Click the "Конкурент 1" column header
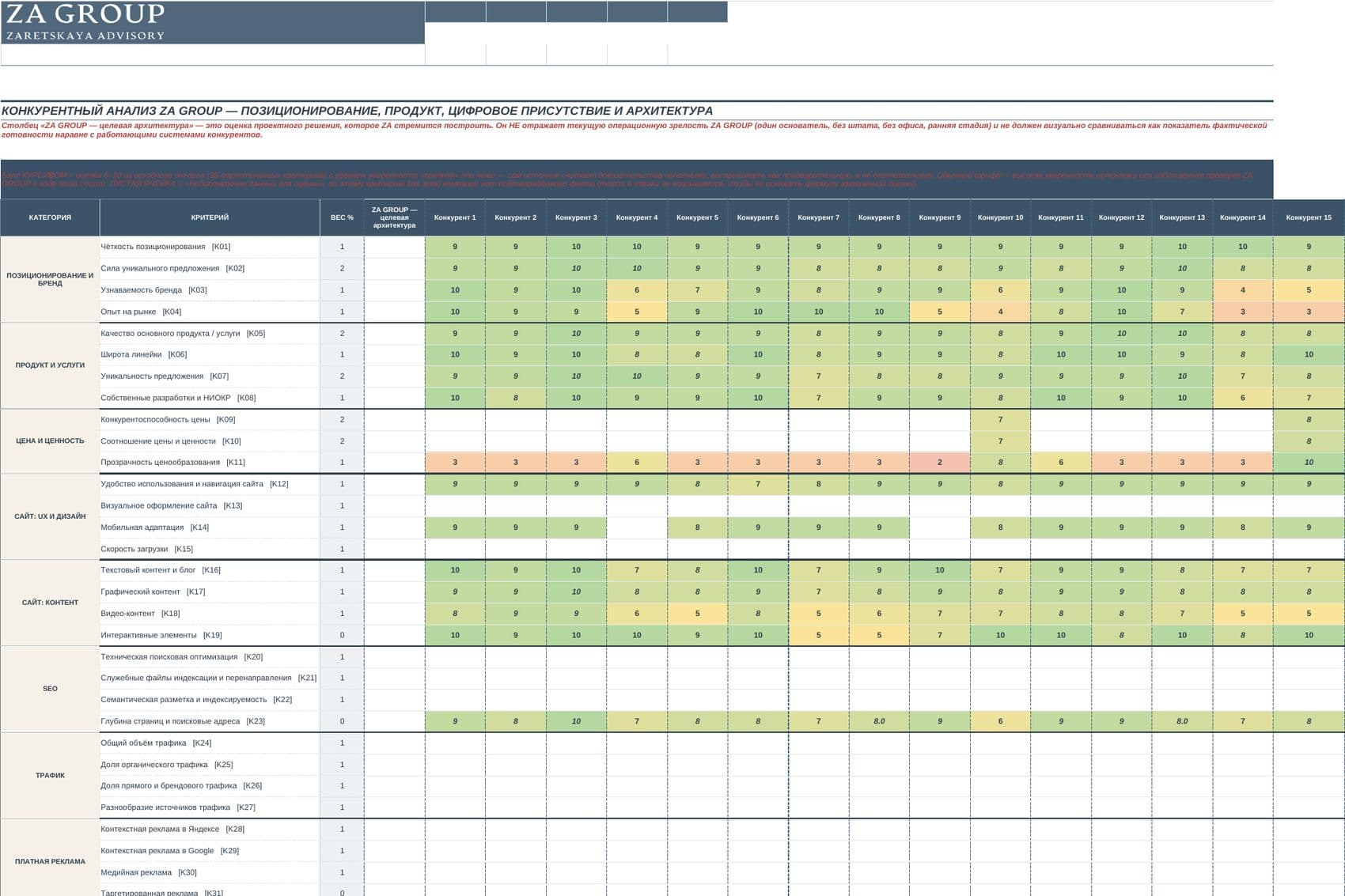Image resolution: width=1345 pixels, height=896 pixels. point(455,217)
